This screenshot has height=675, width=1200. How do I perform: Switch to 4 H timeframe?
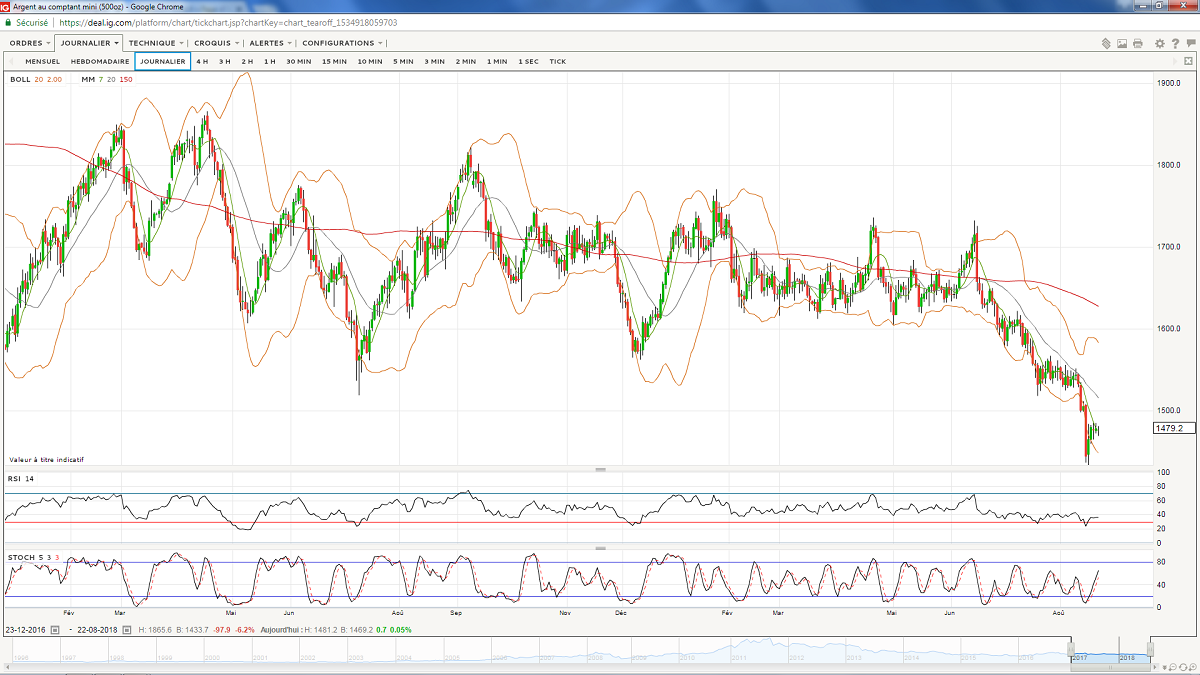[x=202, y=61]
